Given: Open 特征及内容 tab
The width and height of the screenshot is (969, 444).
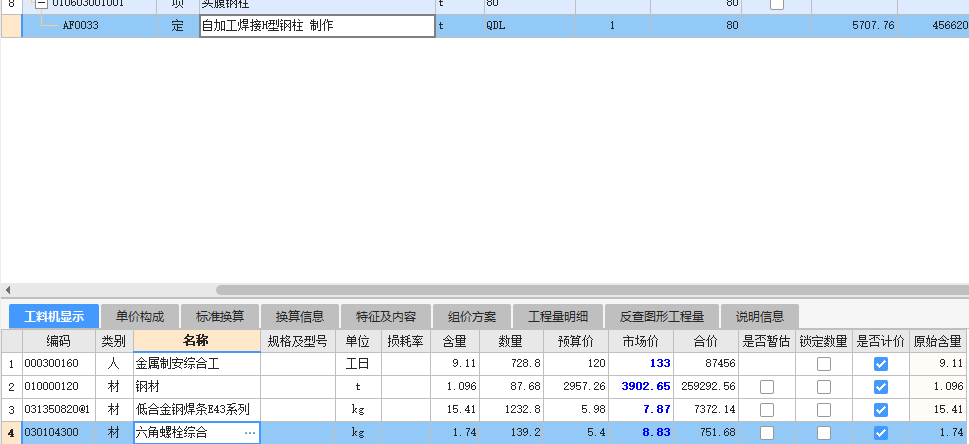Looking at the screenshot, I should (x=386, y=317).
